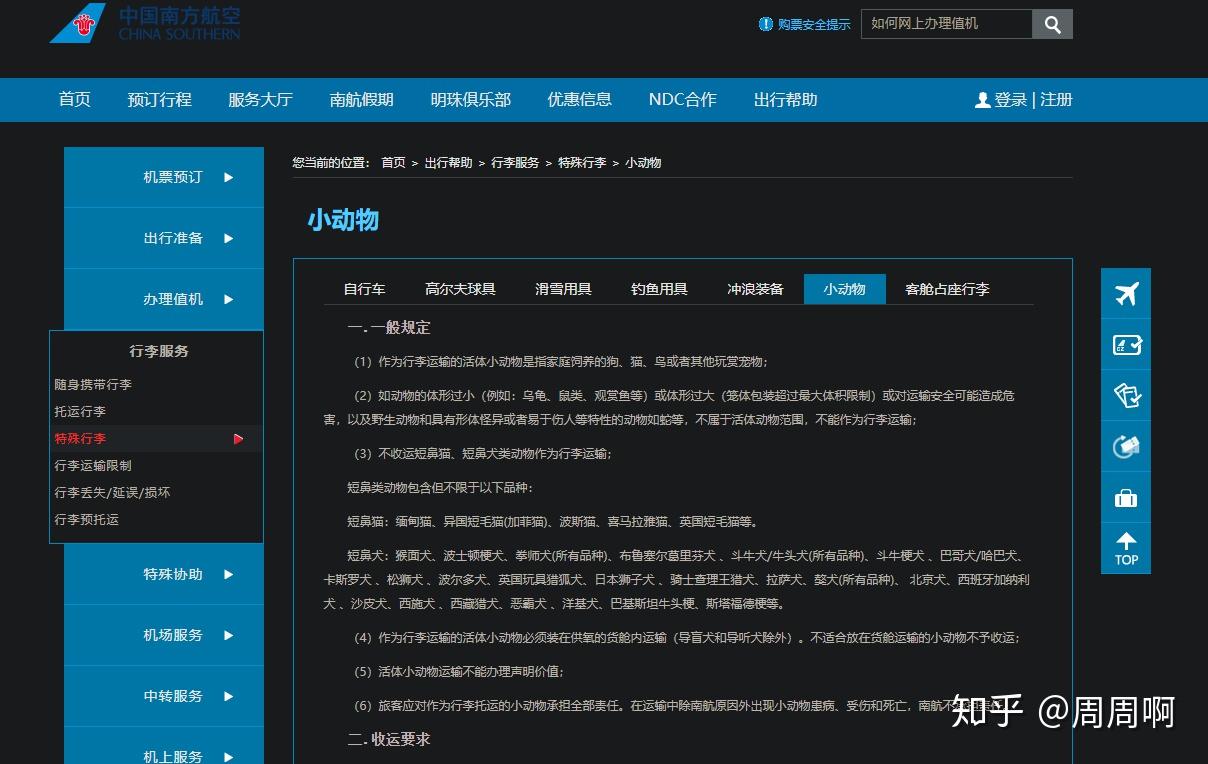Open the 机场服务 sidebar section
This screenshot has height=764, width=1208.
164,635
